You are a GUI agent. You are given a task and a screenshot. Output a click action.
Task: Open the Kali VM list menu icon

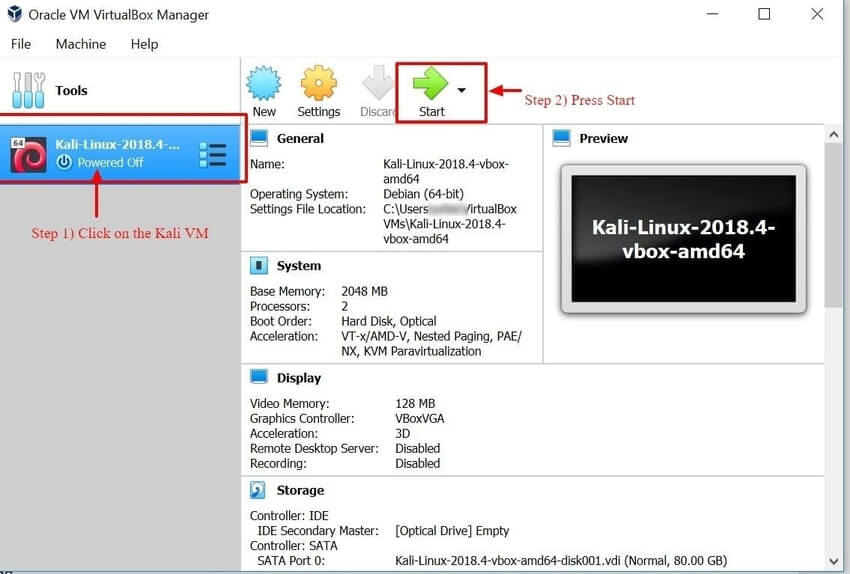click(213, 154)
